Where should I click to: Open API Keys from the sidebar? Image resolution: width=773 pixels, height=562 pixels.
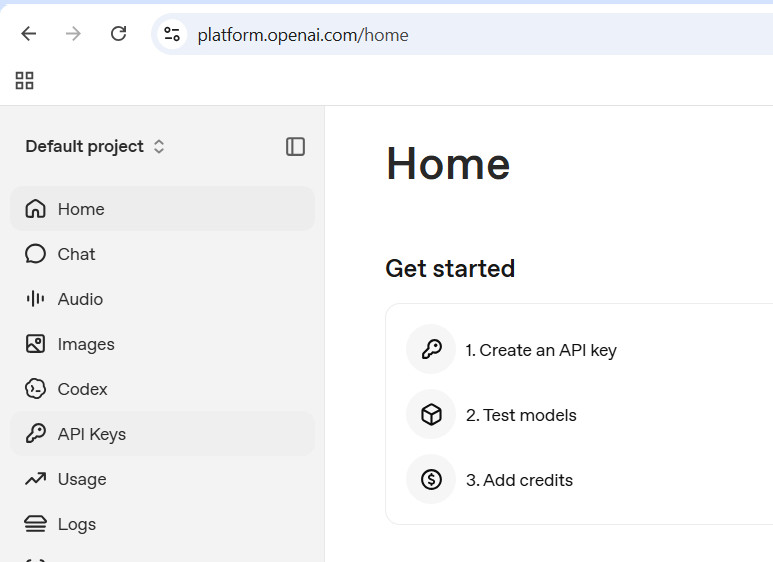(x=162, y=434)
